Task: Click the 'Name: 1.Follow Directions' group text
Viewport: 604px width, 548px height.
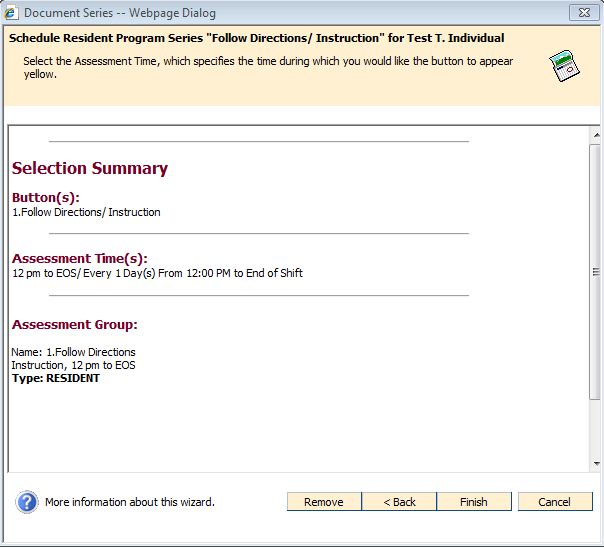Action: pyautogui.click(x=73, y=352)
